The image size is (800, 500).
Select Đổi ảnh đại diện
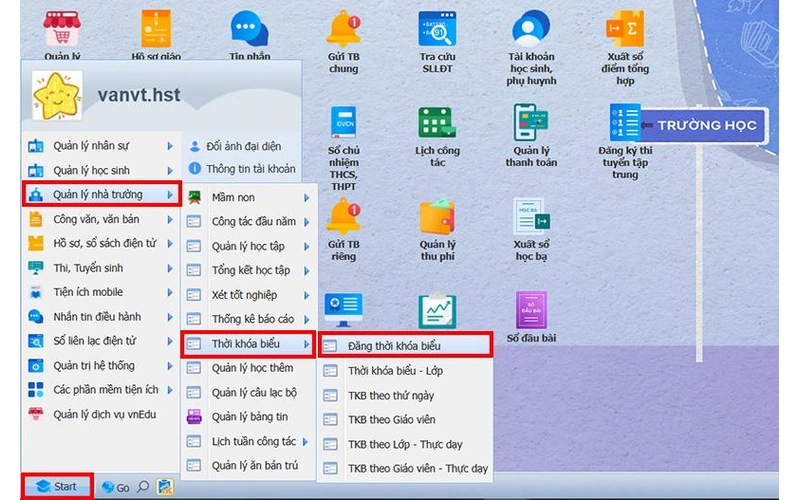235,146
